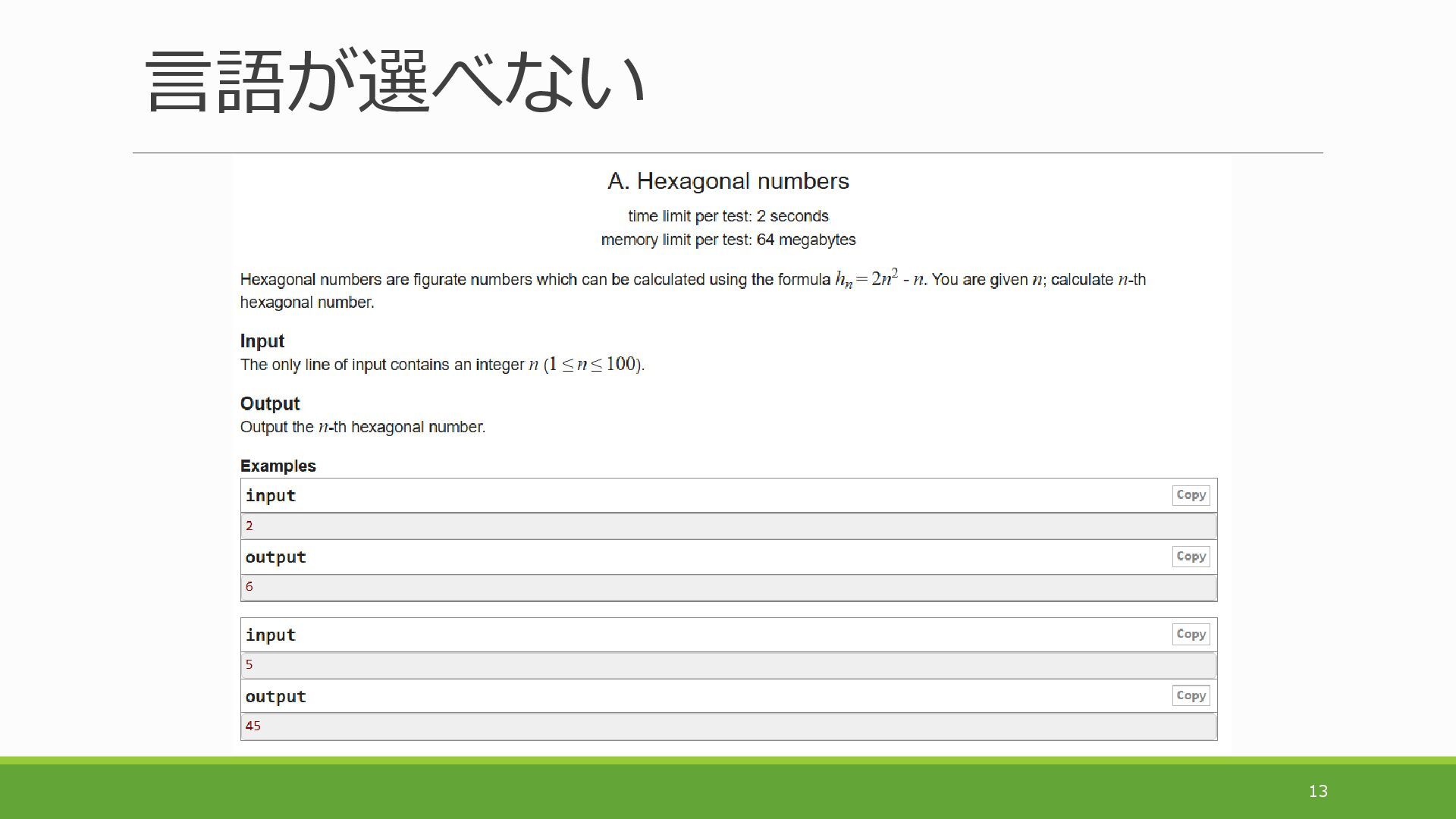1456x819 pixels.
Task: Click the constraint 1 ≤ n ≤ 100
Action: click(591, 365)
